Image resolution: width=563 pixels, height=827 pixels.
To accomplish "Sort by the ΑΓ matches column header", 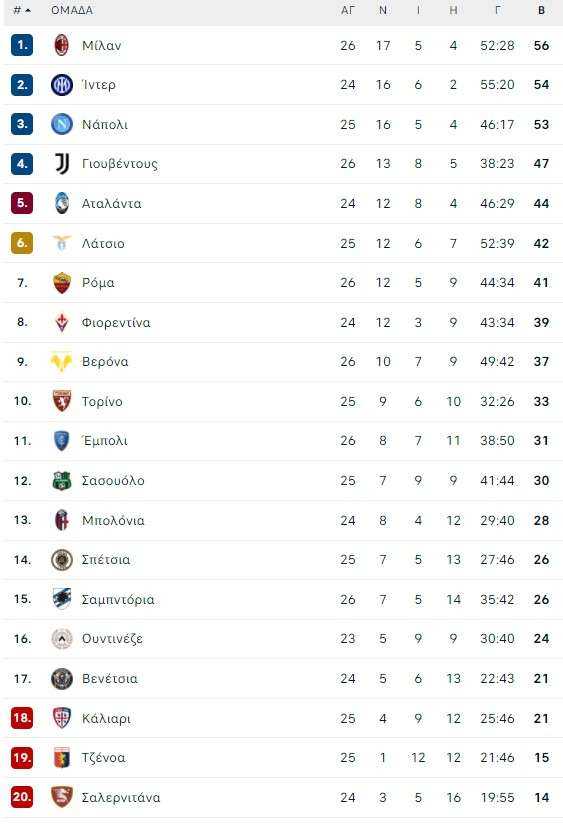I will [348, 10].
